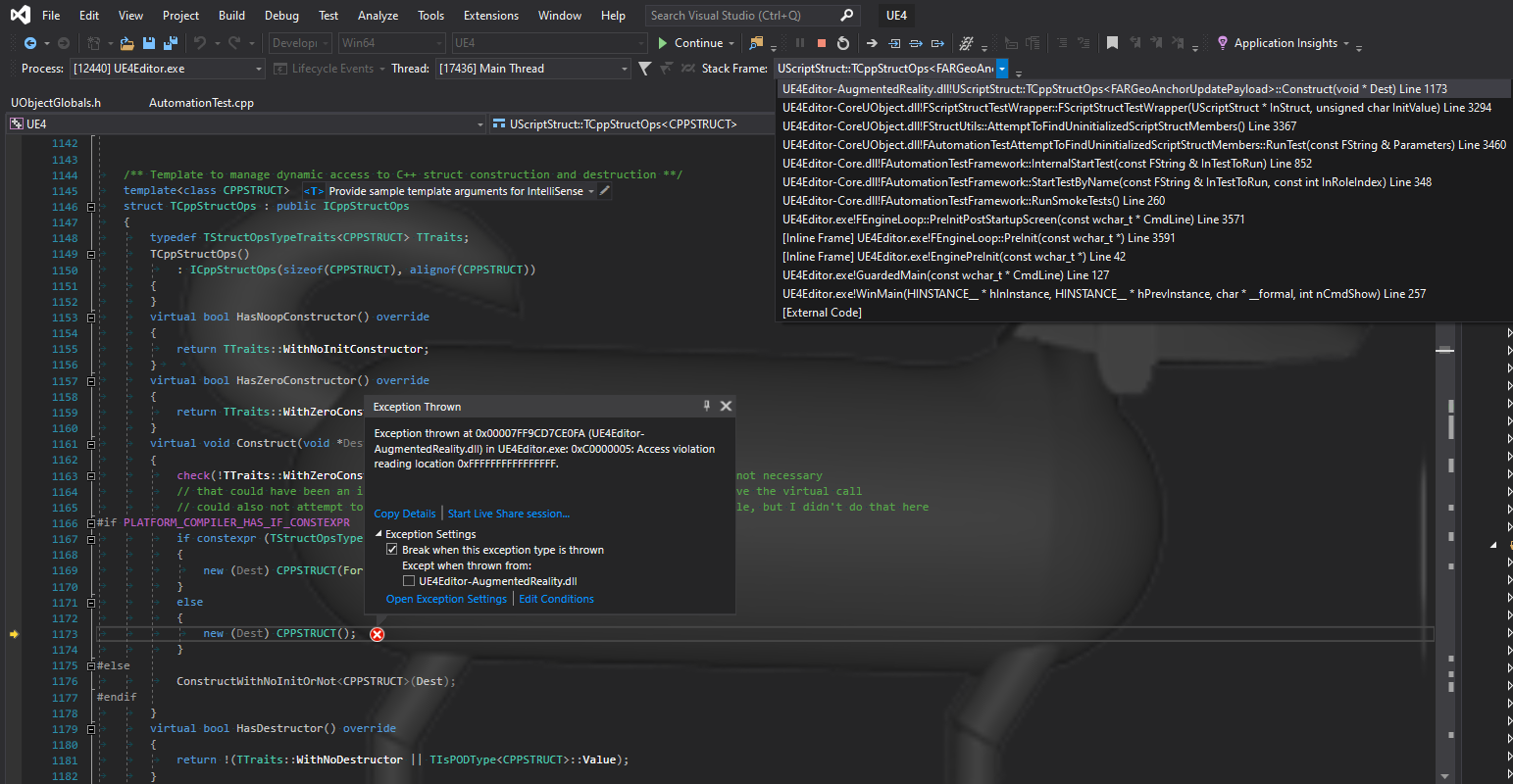Switch to the UObjectGlobals.h tab

56,102
